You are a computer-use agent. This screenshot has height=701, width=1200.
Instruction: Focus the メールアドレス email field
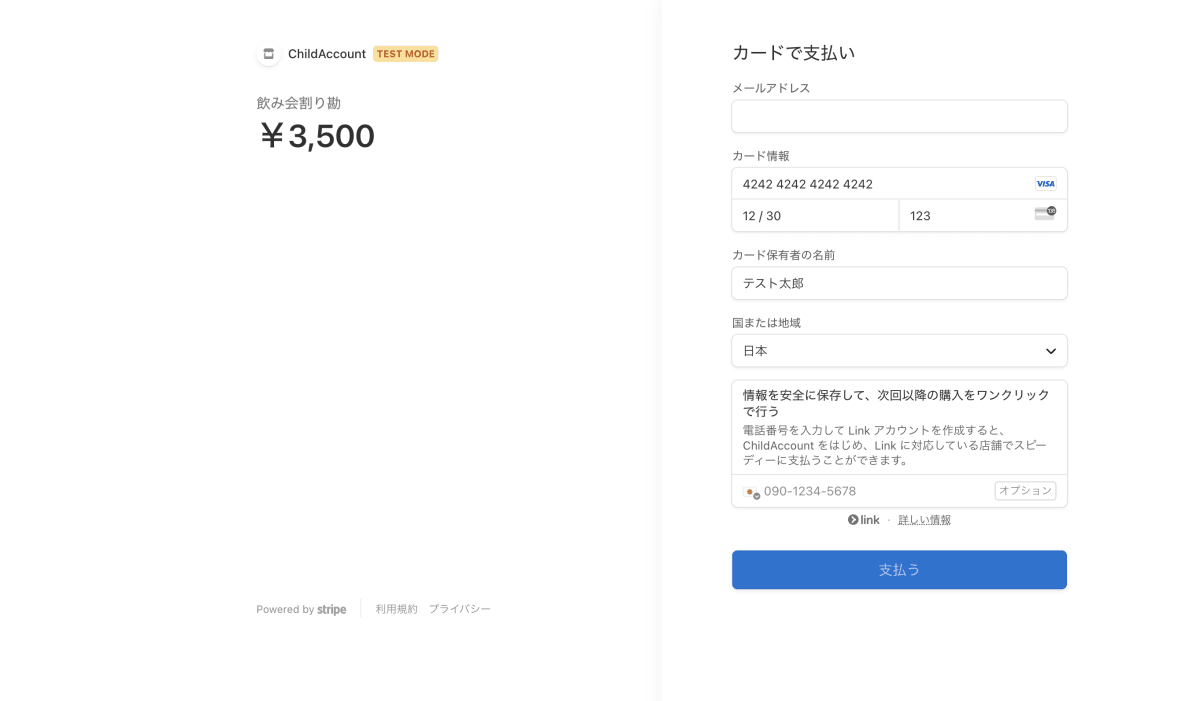(x=899, y=116)
